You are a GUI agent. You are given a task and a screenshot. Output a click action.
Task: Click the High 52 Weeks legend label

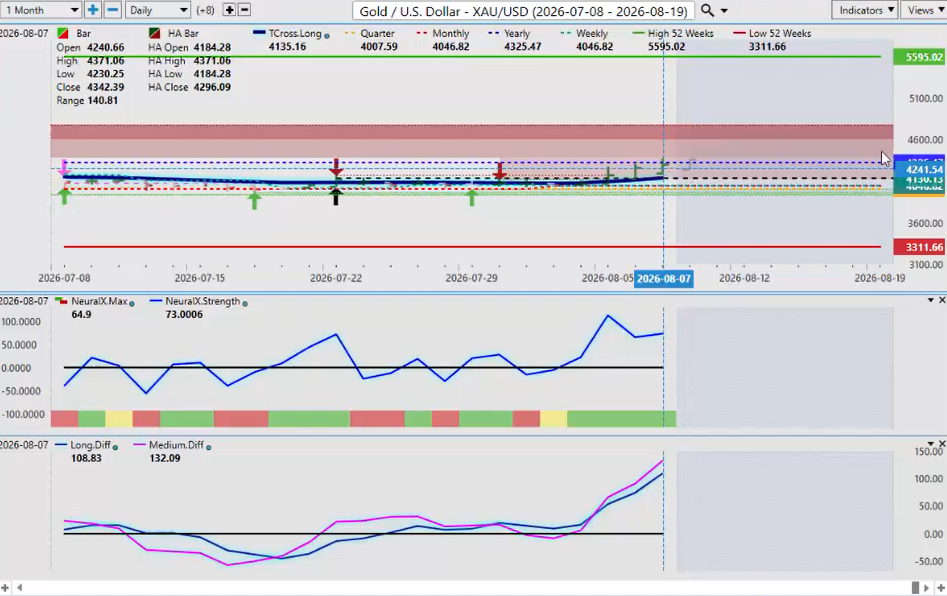[681, 33]
